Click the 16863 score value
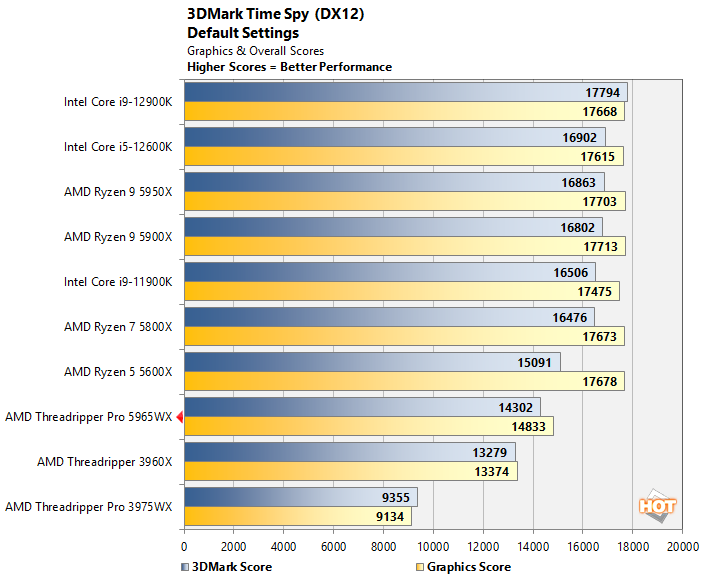The height and width of the screenshot is (576, 708). pos(578,183)
